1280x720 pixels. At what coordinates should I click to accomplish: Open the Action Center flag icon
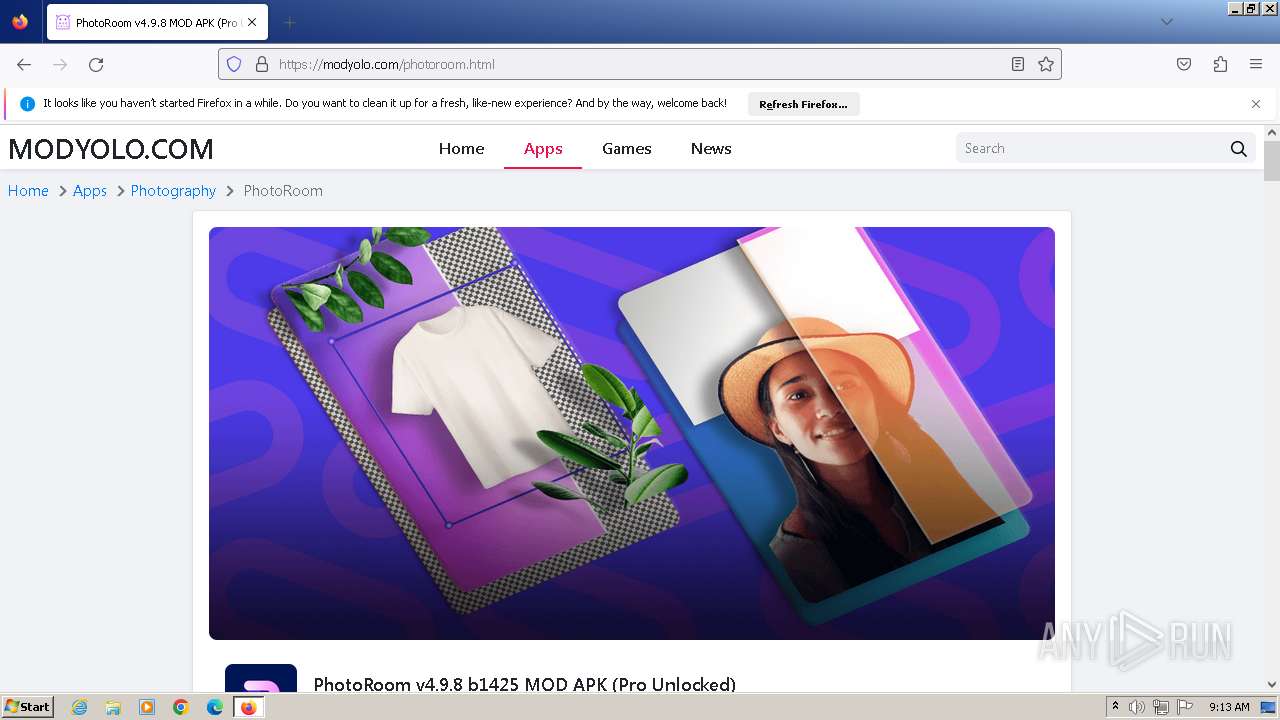[1185, 707]
